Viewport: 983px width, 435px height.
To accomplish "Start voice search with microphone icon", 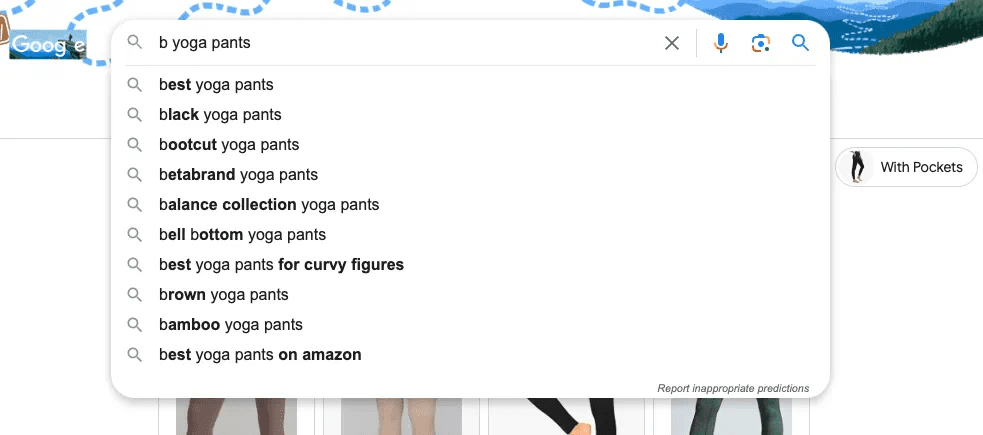I will pos(721,43).
